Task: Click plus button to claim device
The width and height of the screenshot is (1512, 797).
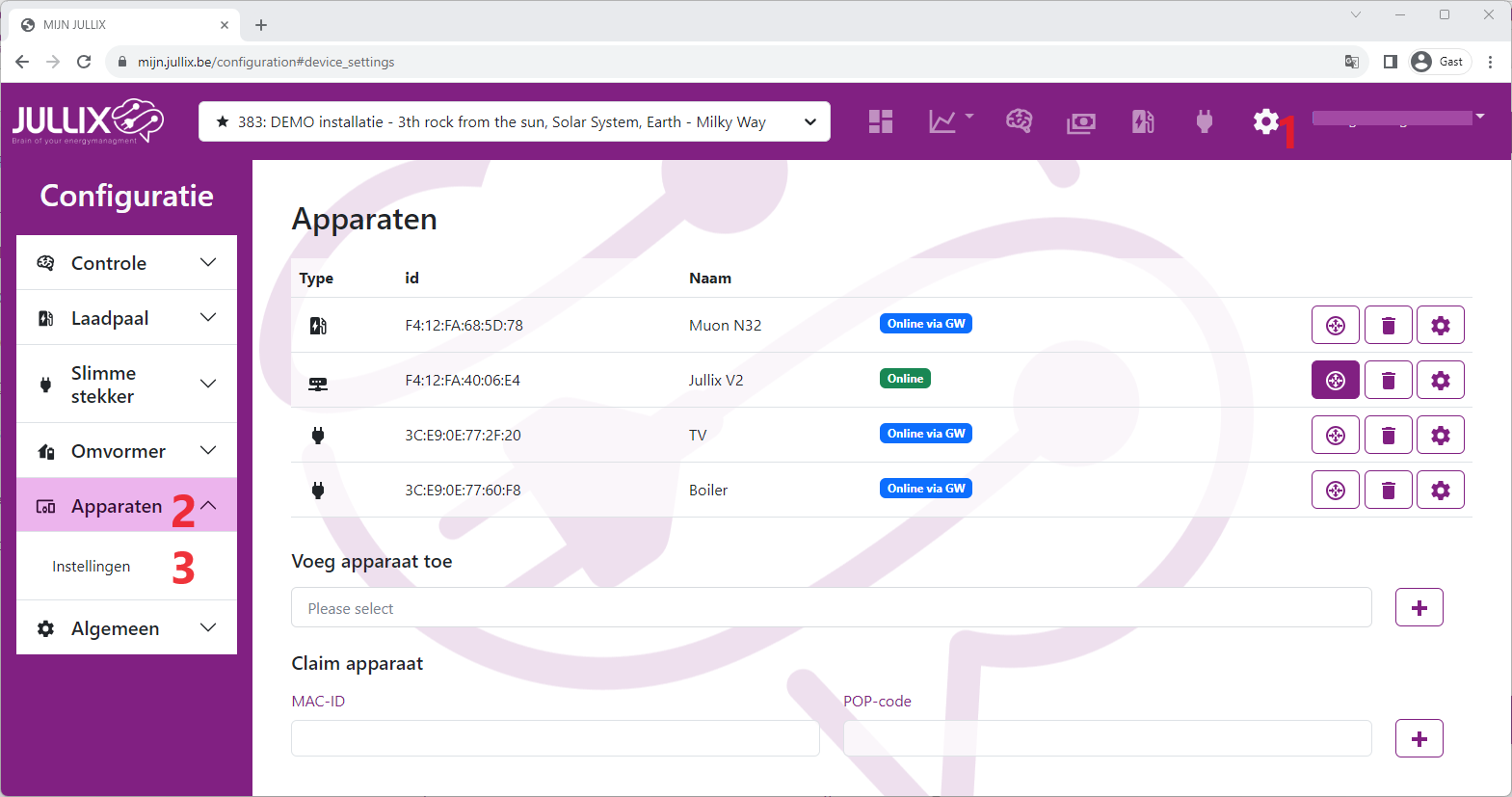Action: tap(1419, 739)
